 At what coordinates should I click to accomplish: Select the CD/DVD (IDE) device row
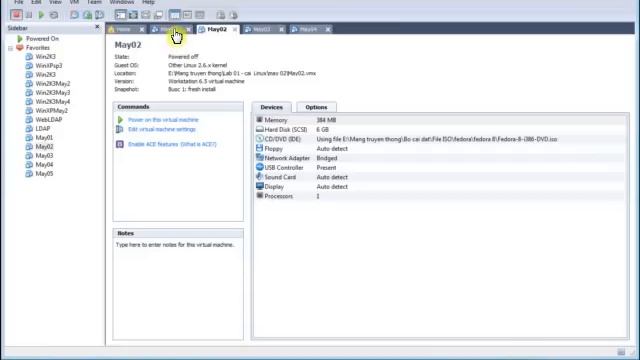point(440,139)
